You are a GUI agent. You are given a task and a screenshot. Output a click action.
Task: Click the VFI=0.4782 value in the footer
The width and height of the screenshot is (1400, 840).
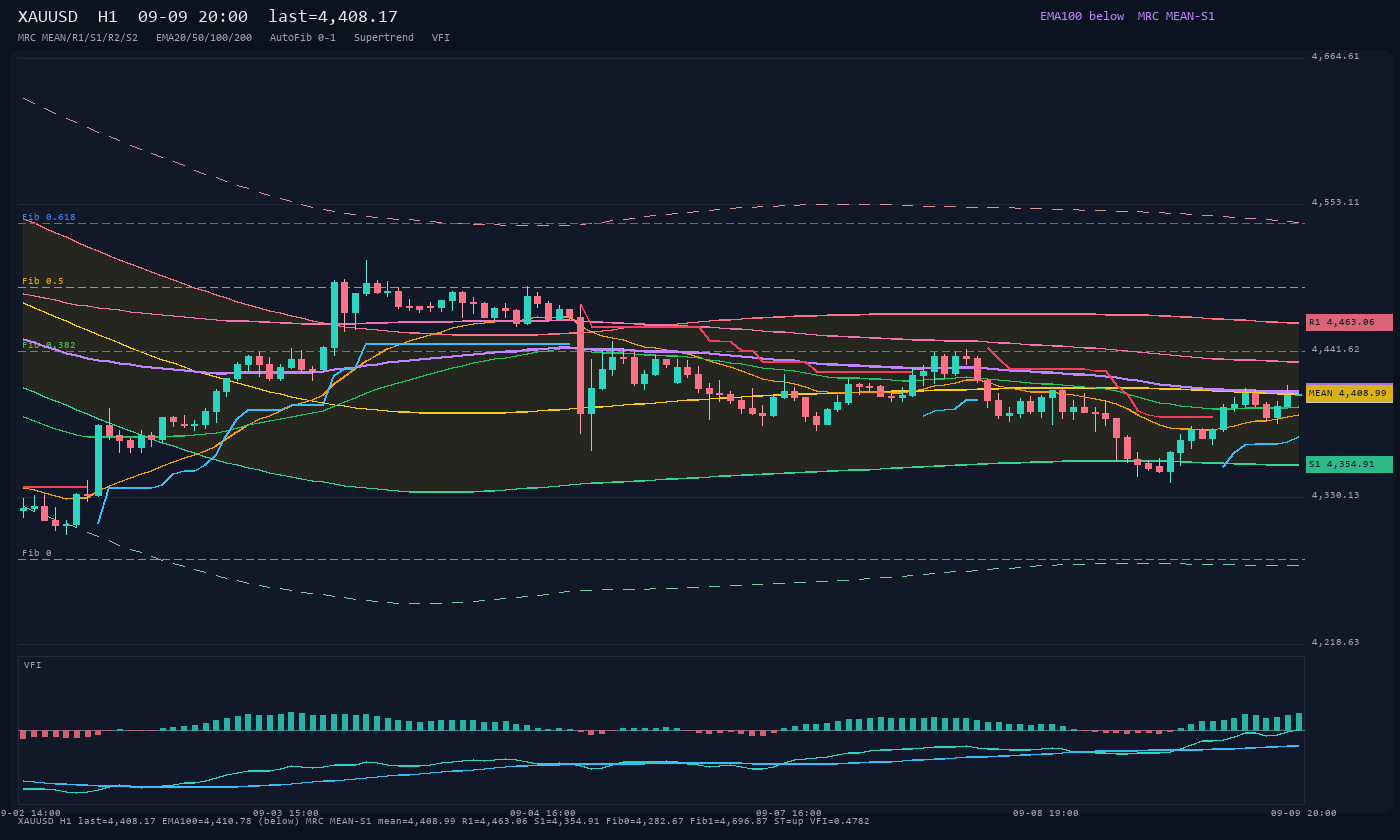pyautogui.click(x=838, y=821)
